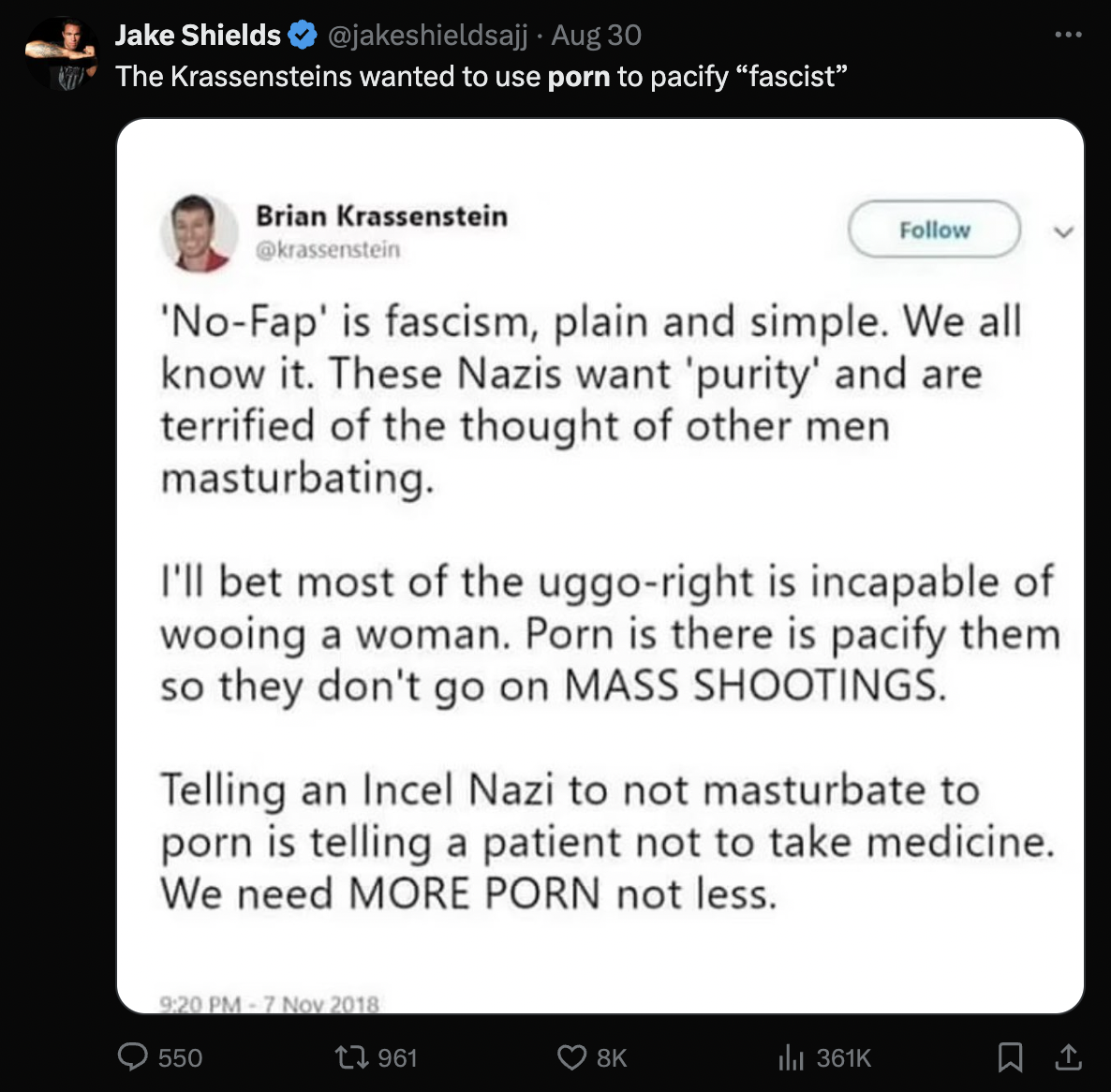The width and height of the screenshot is (1111, 1092).
Task: Like the tweet with the heart icon
Action: click(571, 1057)
